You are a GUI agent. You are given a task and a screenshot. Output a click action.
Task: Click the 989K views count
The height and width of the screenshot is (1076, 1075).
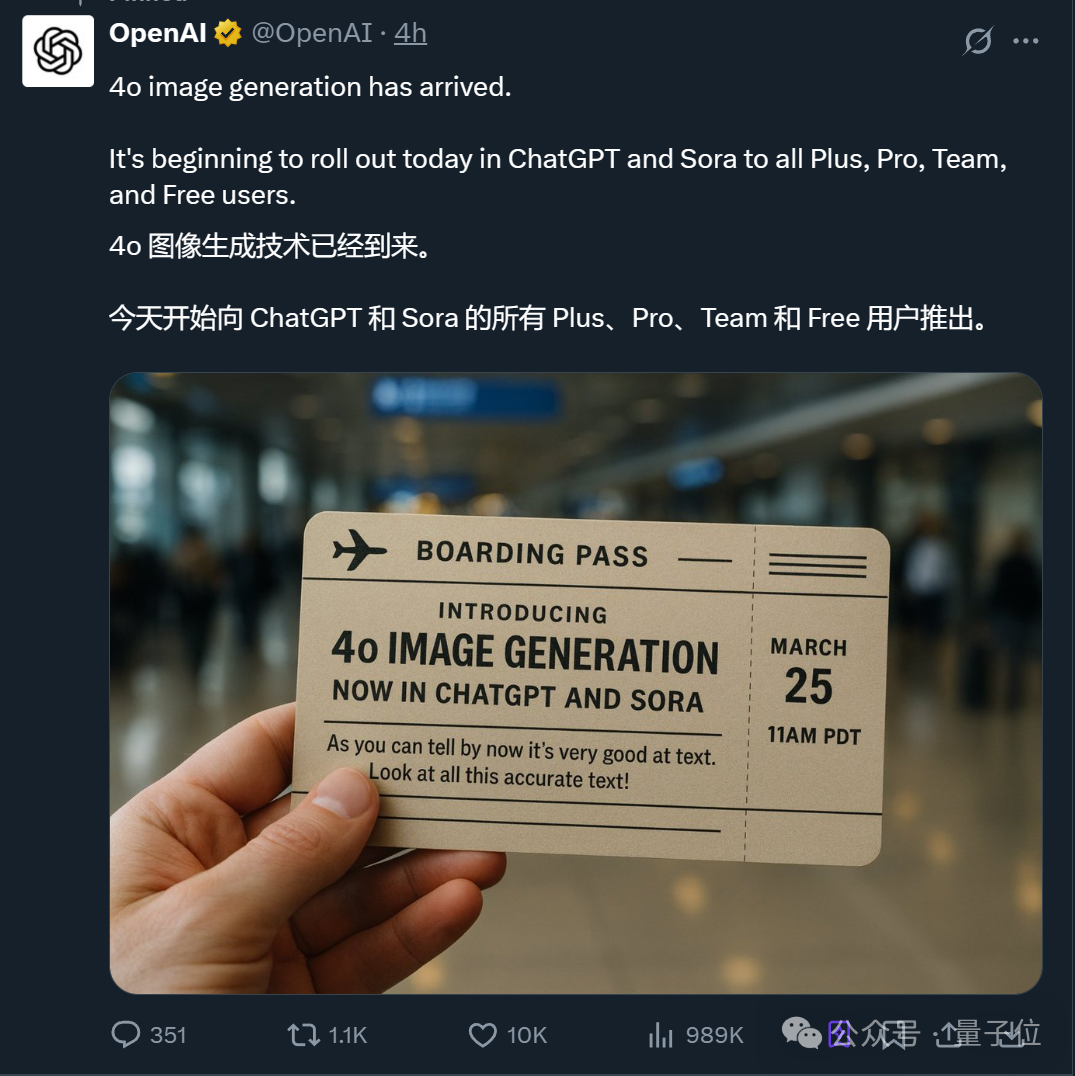[714, 1035]
